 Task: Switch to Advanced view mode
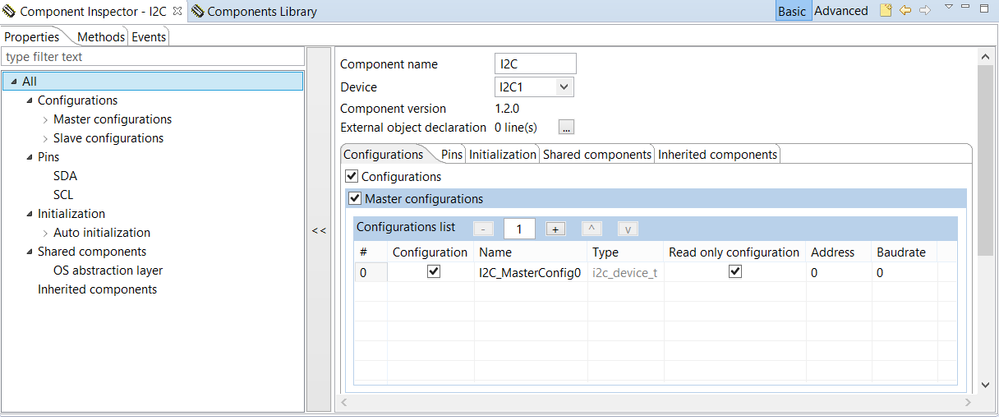841,11
